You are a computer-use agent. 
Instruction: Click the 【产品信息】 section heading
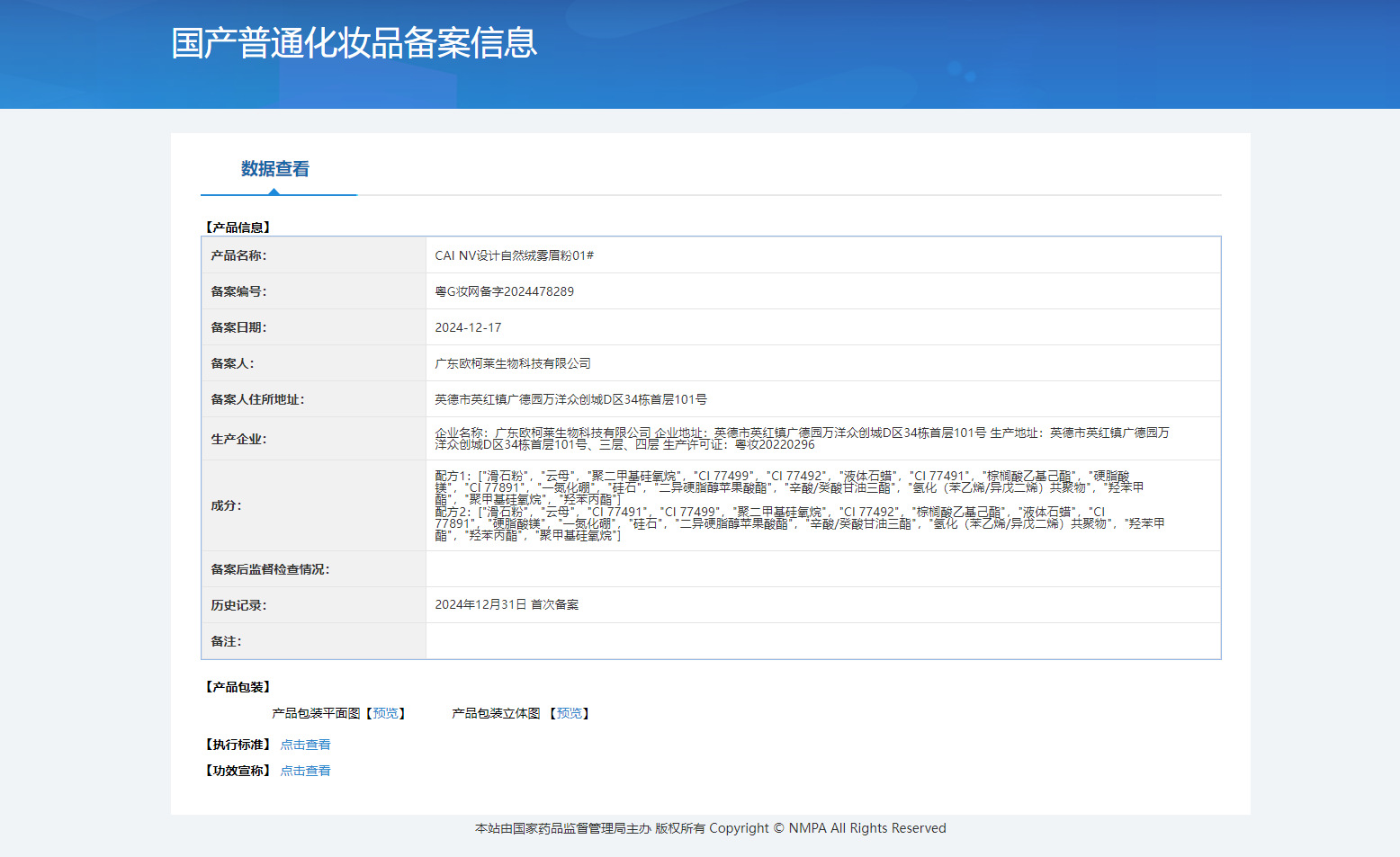coord(238,228)
